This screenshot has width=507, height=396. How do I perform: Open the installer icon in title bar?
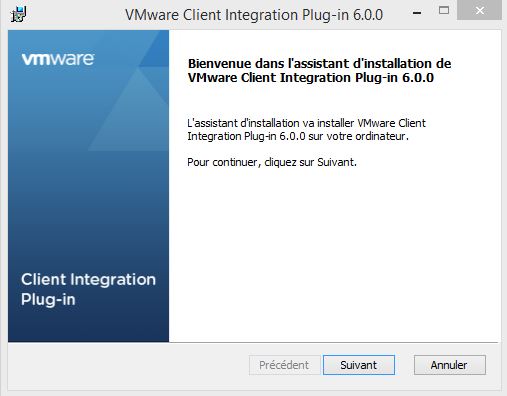(18, 15)
